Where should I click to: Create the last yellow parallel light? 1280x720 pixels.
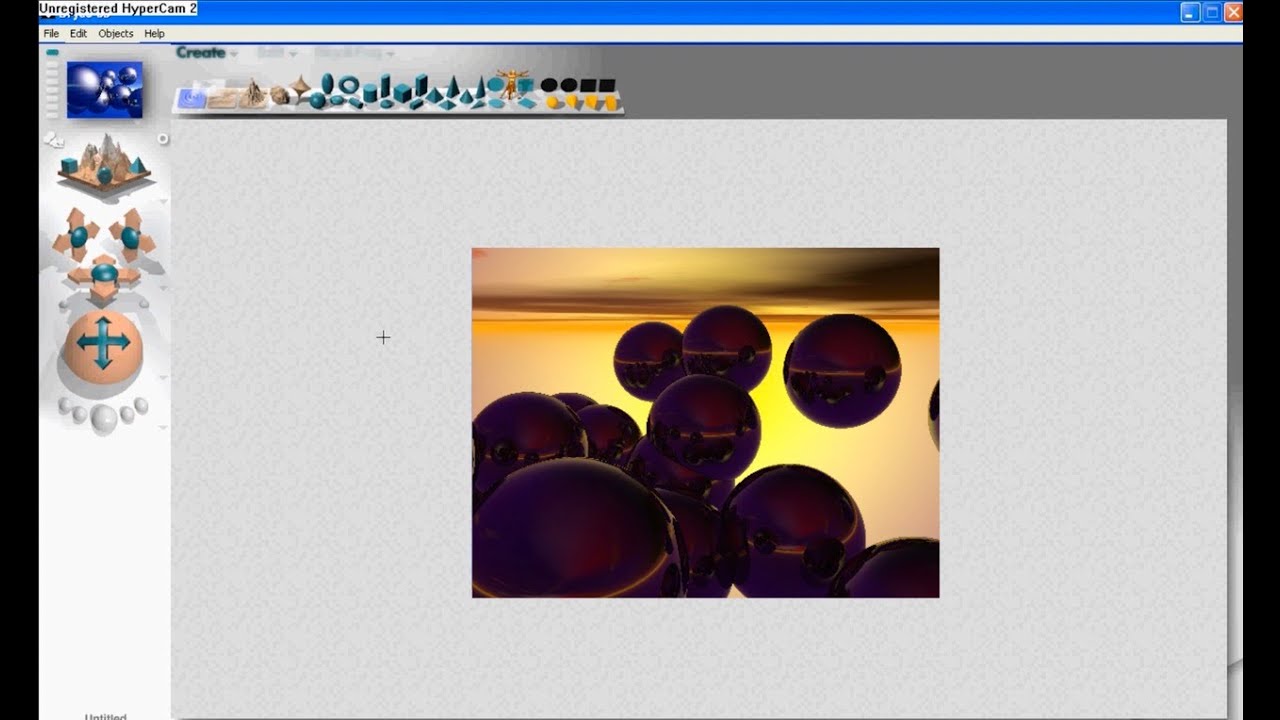pos(610,103)
